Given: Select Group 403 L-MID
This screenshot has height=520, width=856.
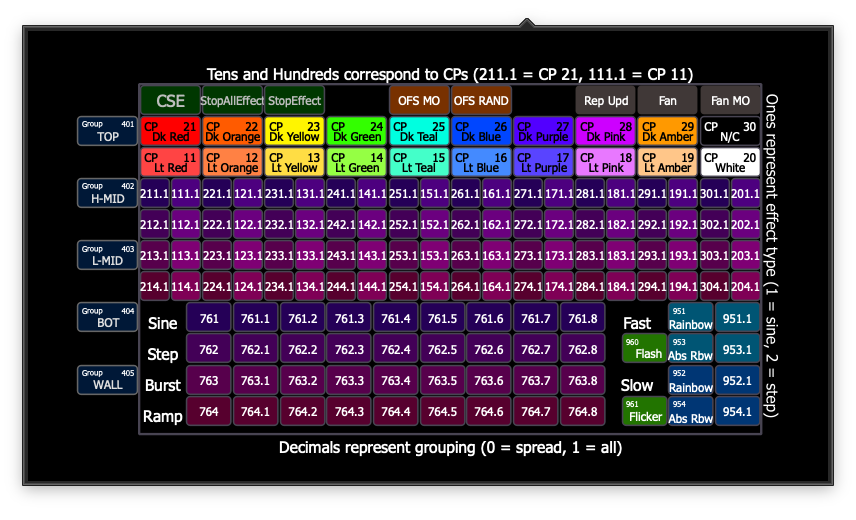Looking at the screenshot, I should (108, 255).
